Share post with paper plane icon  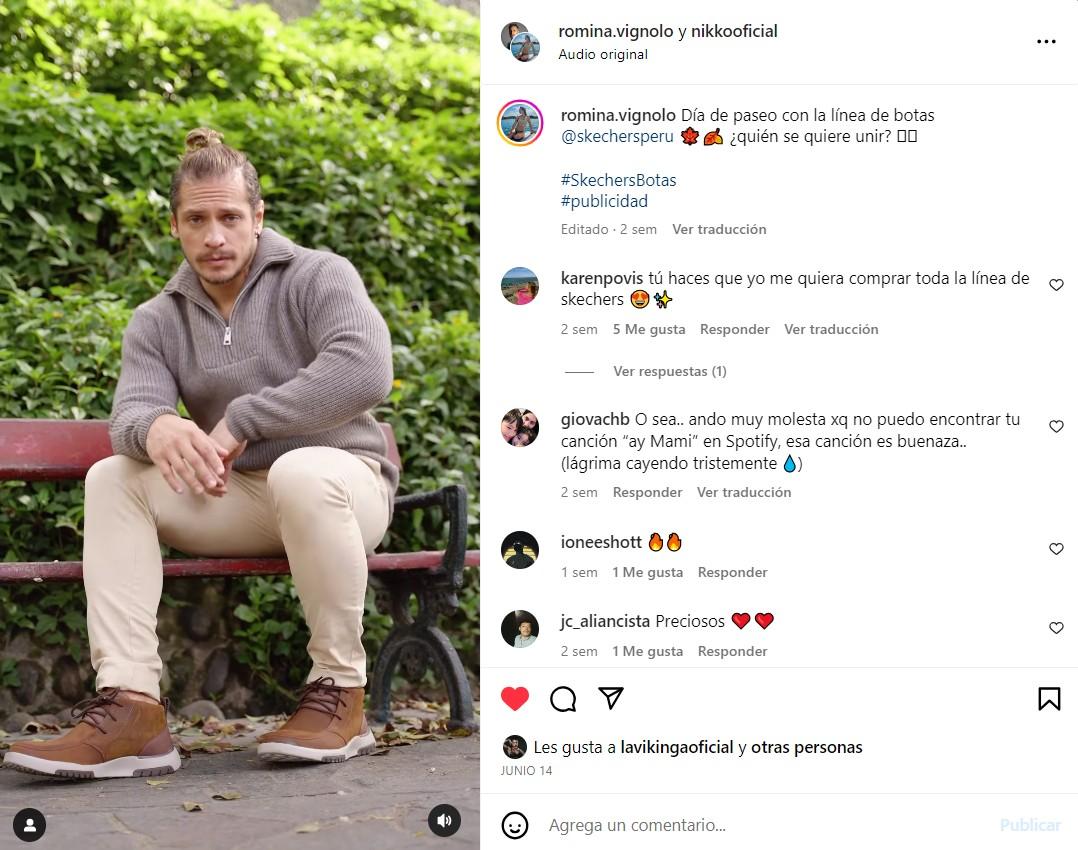click(610, 698)
